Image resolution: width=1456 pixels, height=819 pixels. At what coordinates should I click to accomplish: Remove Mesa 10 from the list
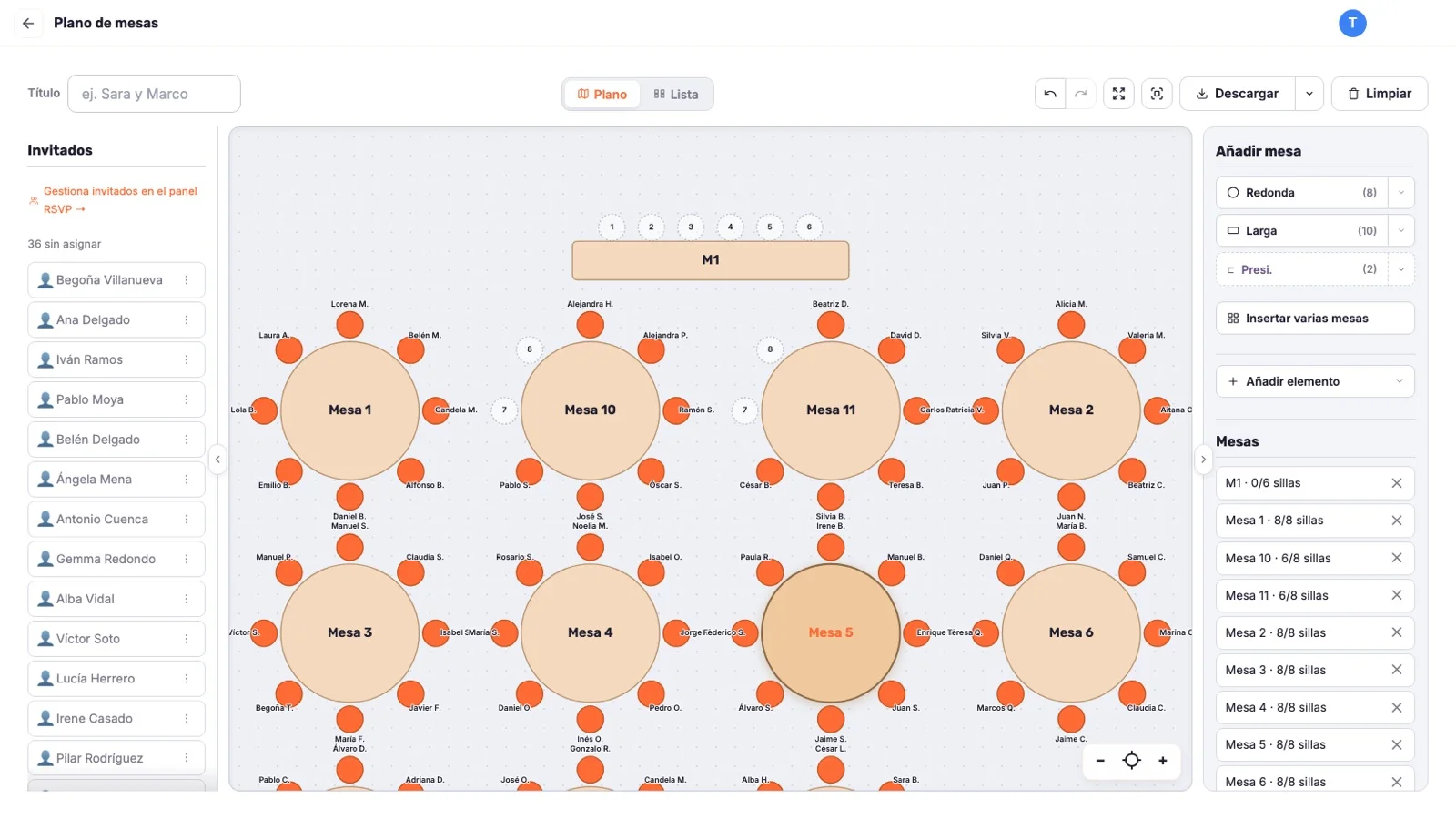tap(1397, 558)
